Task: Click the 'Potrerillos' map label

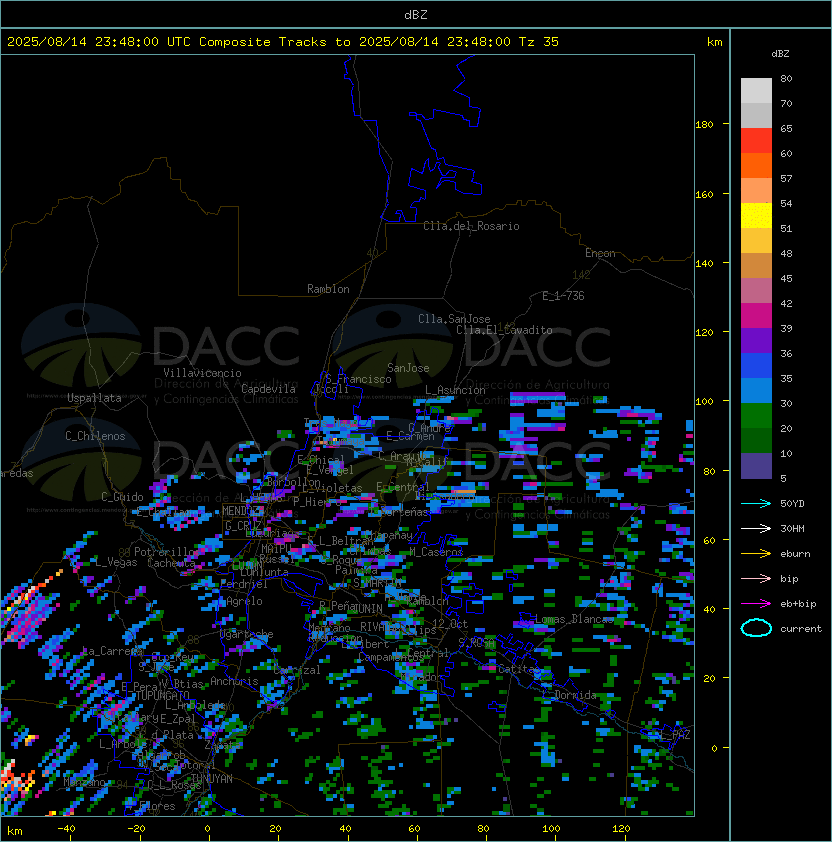Action: [167, 551]
